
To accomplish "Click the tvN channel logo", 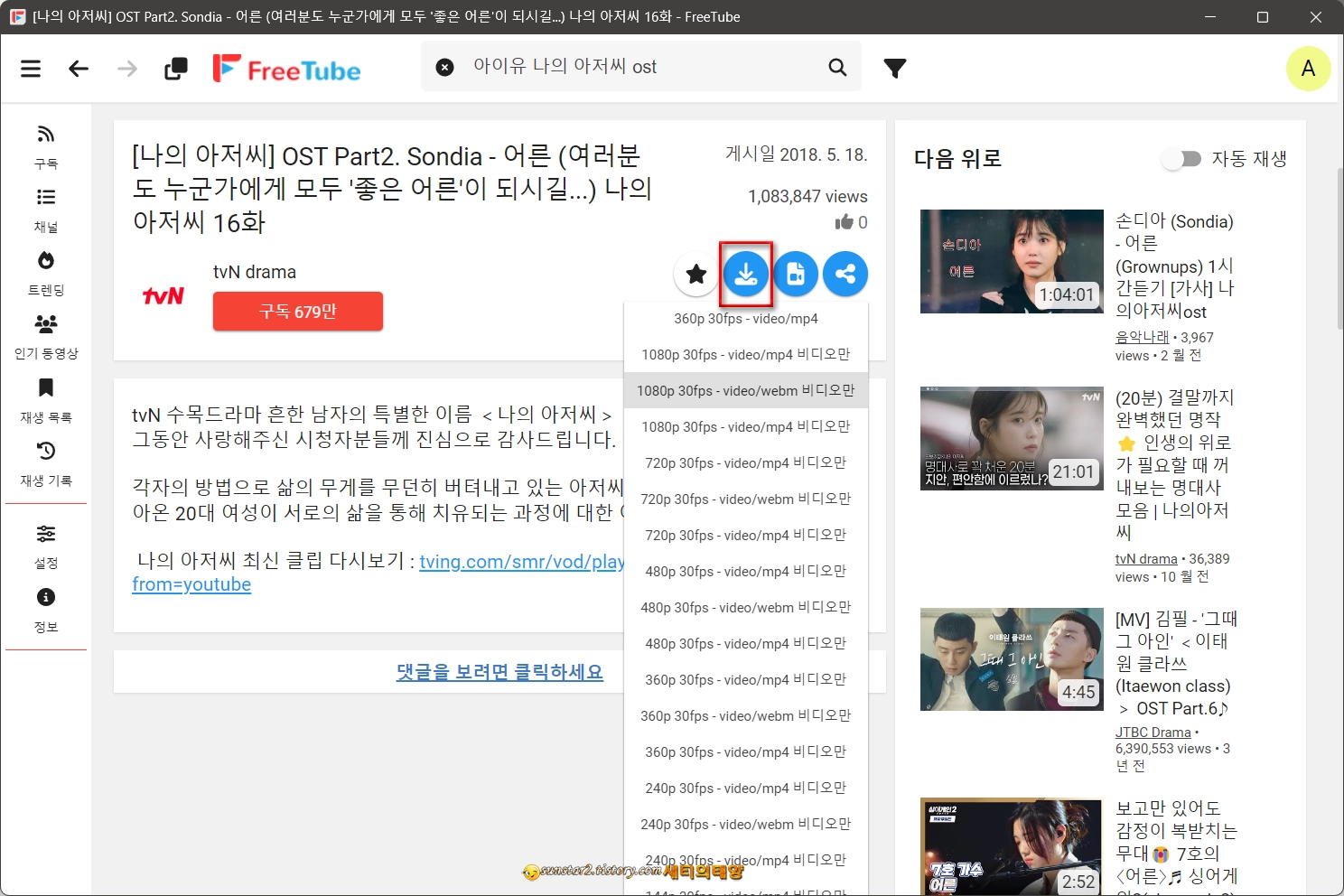I will click(x=163, y=295).
